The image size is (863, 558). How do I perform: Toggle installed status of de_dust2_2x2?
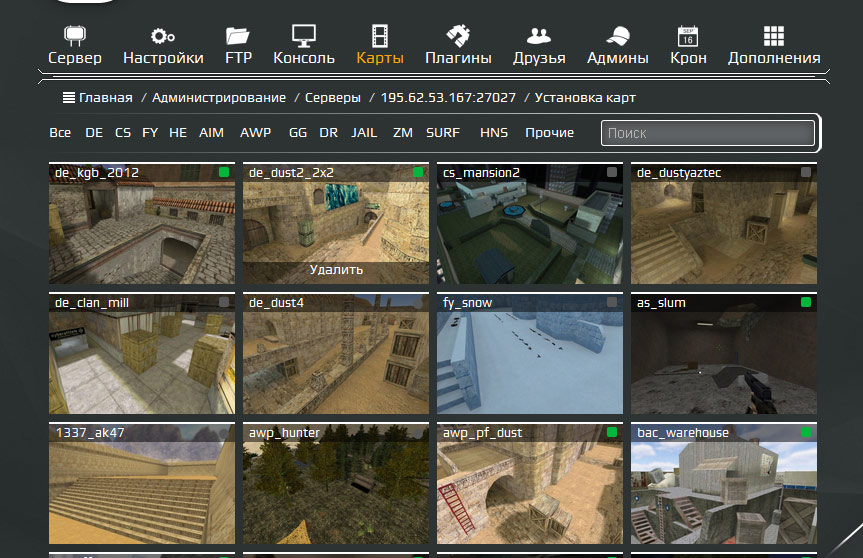(418, 172)
